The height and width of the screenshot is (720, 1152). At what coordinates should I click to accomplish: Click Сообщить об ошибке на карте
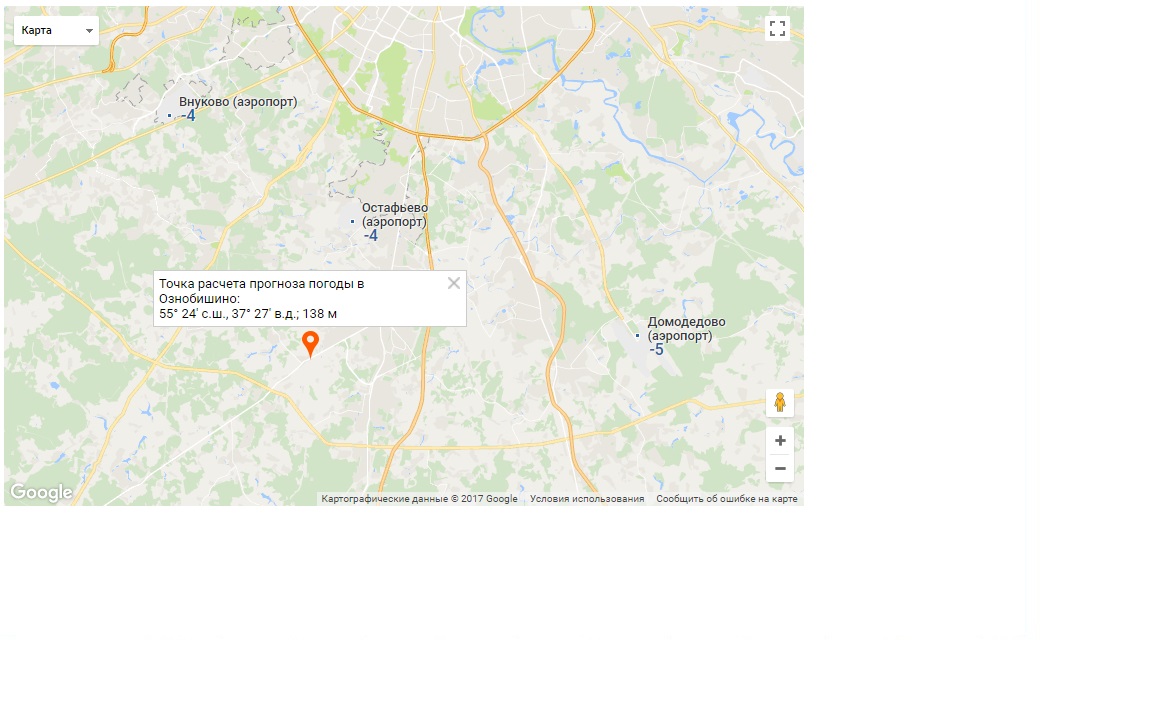[x=727, y=499]
